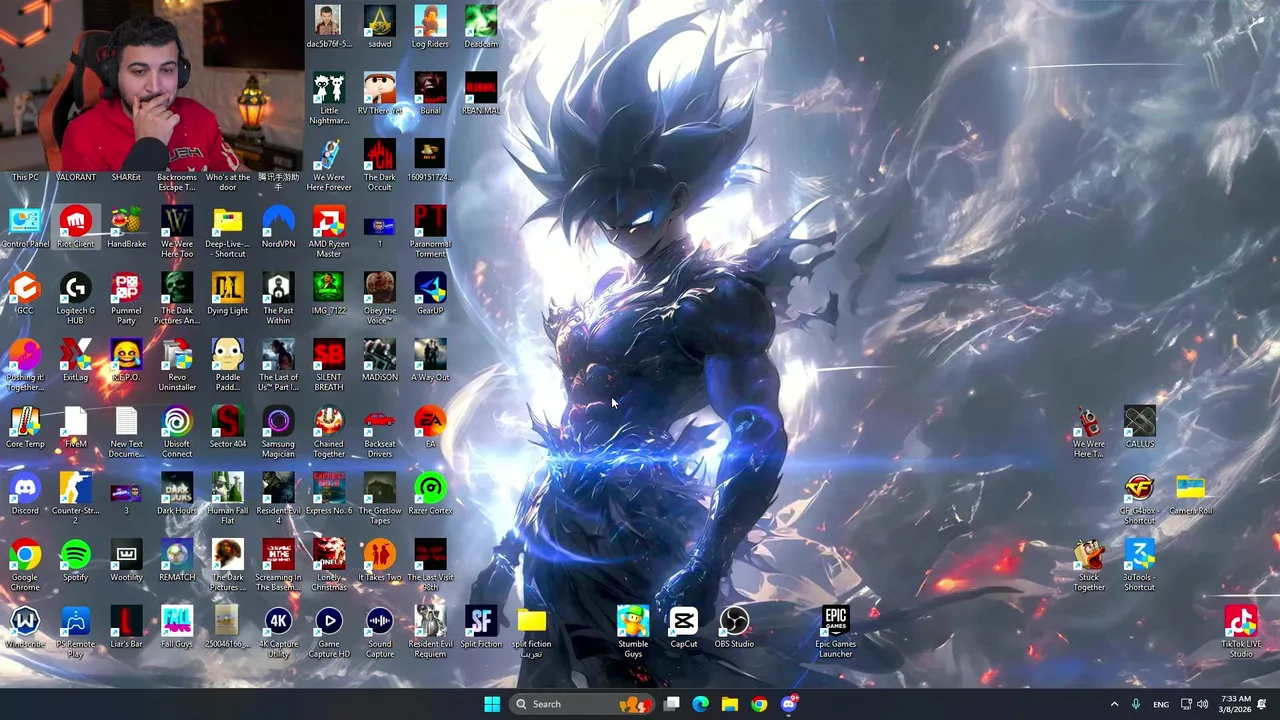
Task: Open Stuck Together game icon
Action: pos(1089,566)
